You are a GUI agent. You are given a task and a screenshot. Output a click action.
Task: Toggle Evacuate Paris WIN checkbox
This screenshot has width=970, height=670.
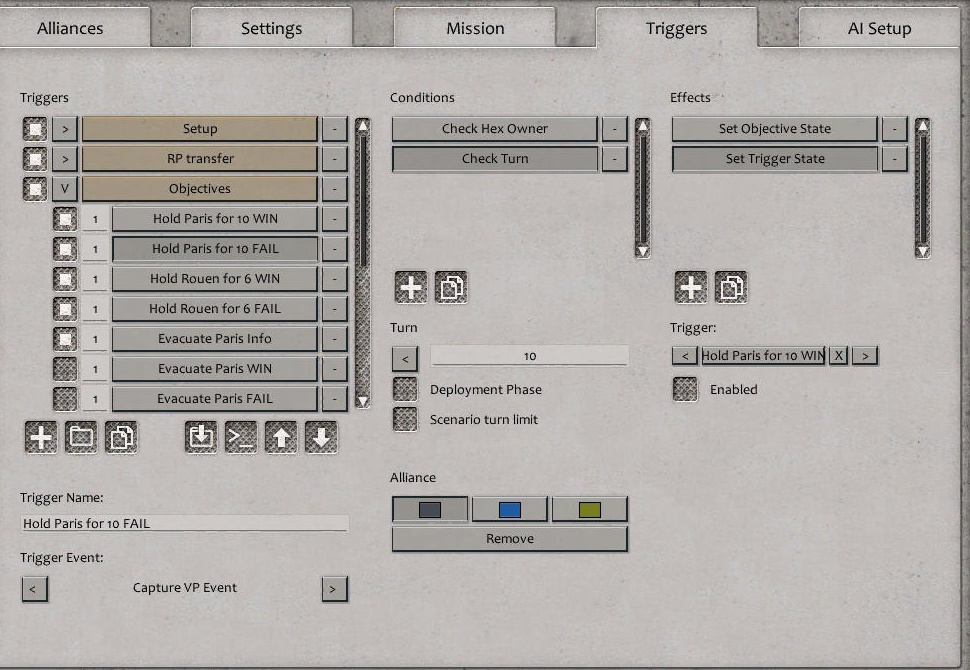point(65,369)
